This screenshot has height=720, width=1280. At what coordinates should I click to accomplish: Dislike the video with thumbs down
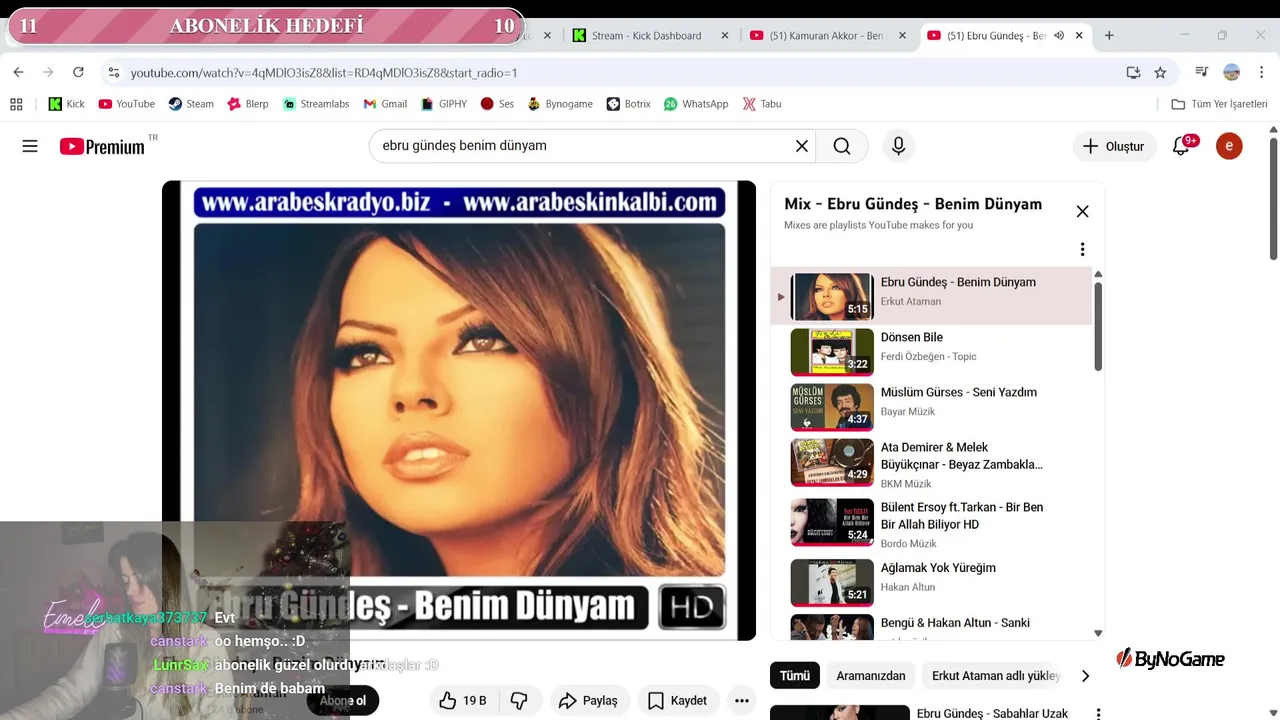[519, 701]
